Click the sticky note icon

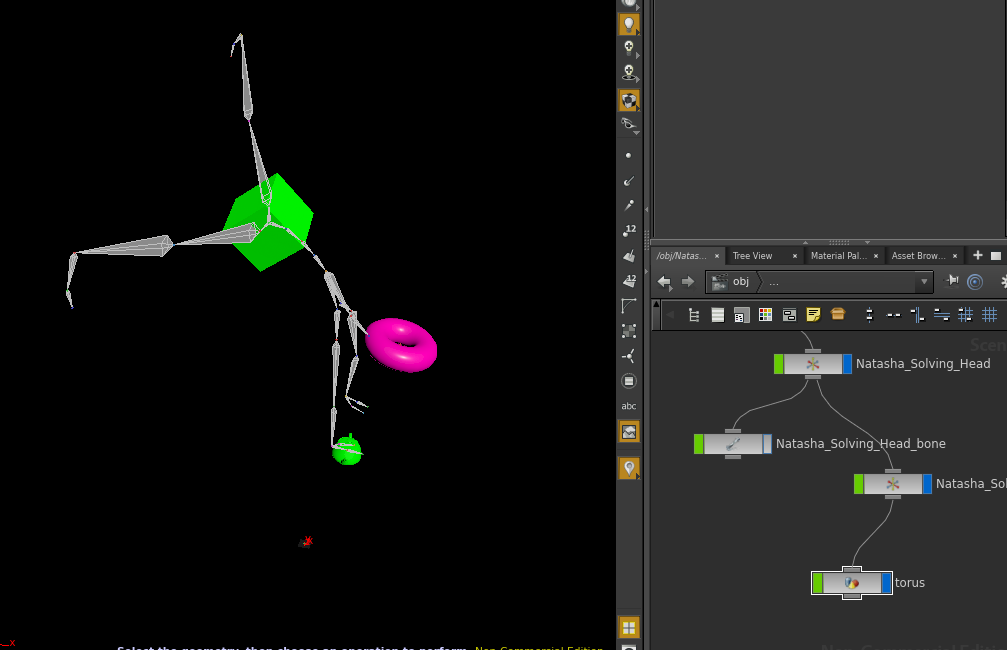coord(813,315)
